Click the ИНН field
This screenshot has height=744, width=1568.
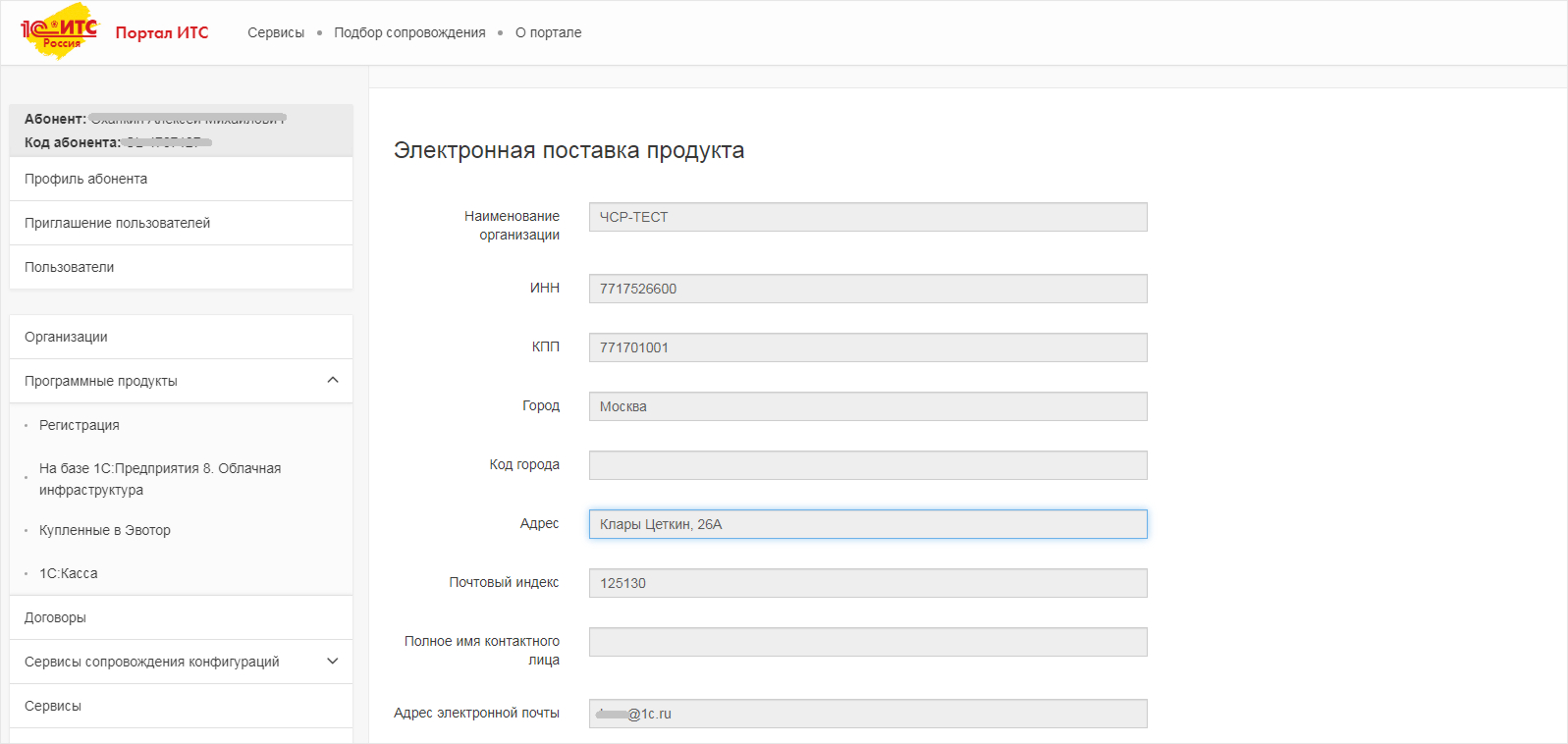pos(867,289)
